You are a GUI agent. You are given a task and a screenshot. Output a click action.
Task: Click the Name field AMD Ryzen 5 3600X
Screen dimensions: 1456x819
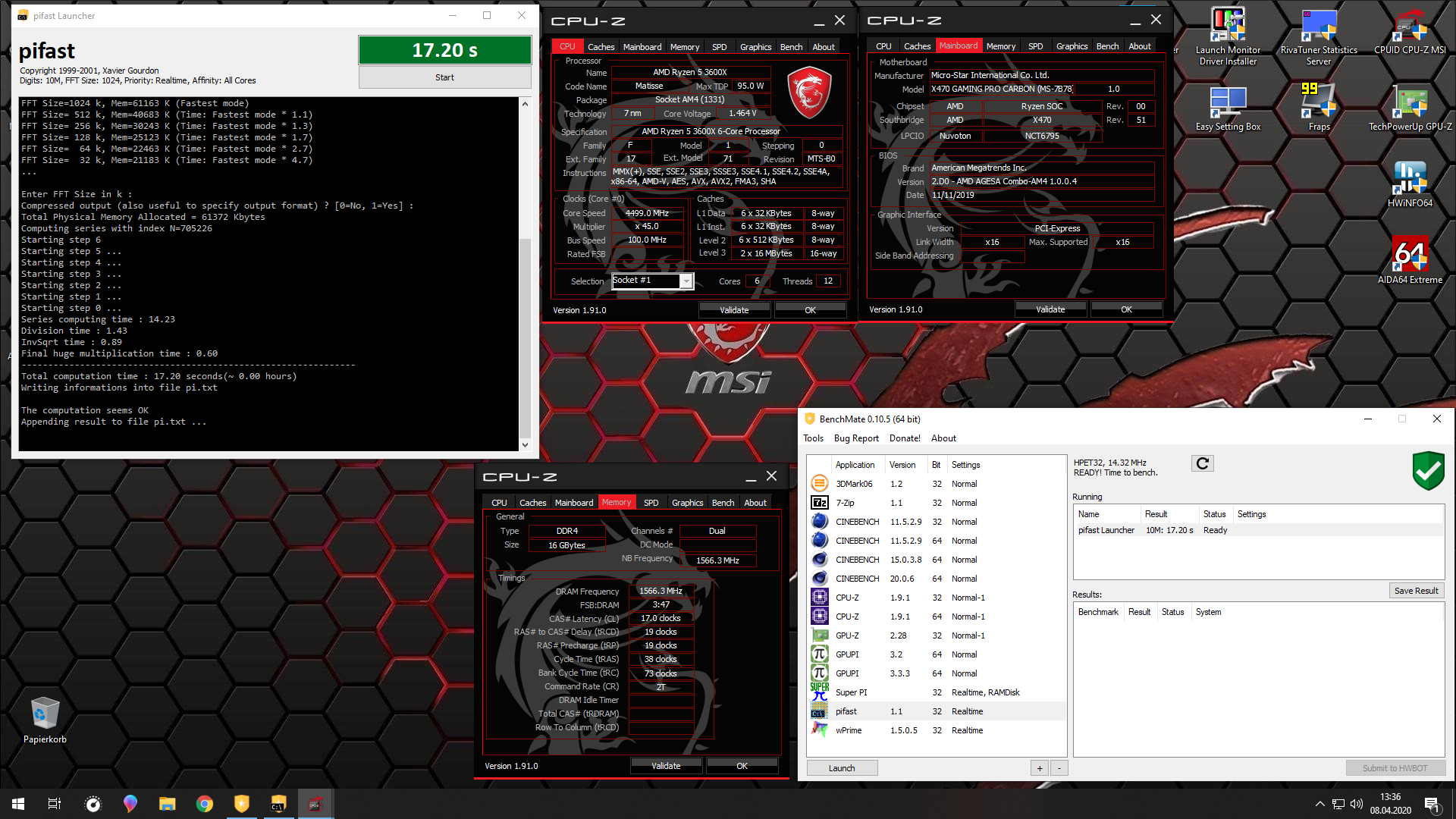pyautogui.click(x=690, y=73)
